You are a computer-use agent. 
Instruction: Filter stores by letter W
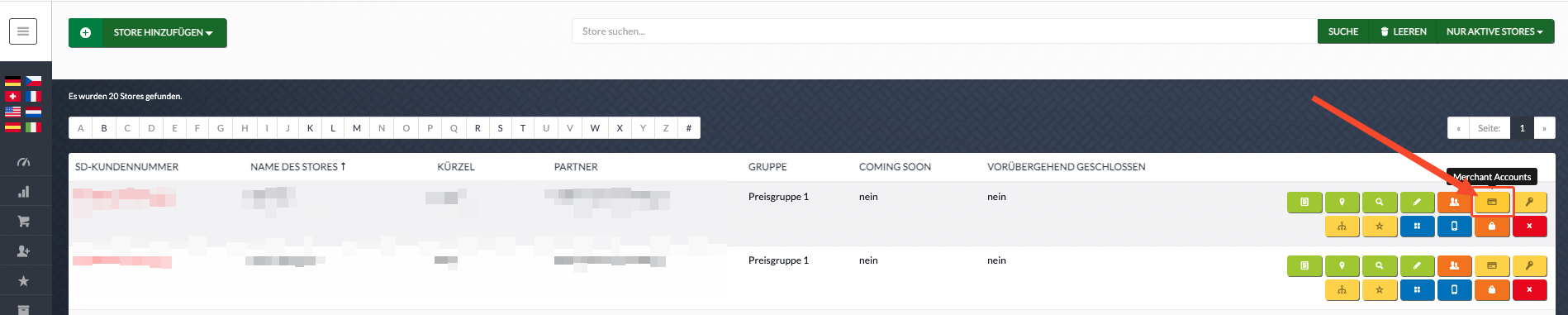[595, 128]
